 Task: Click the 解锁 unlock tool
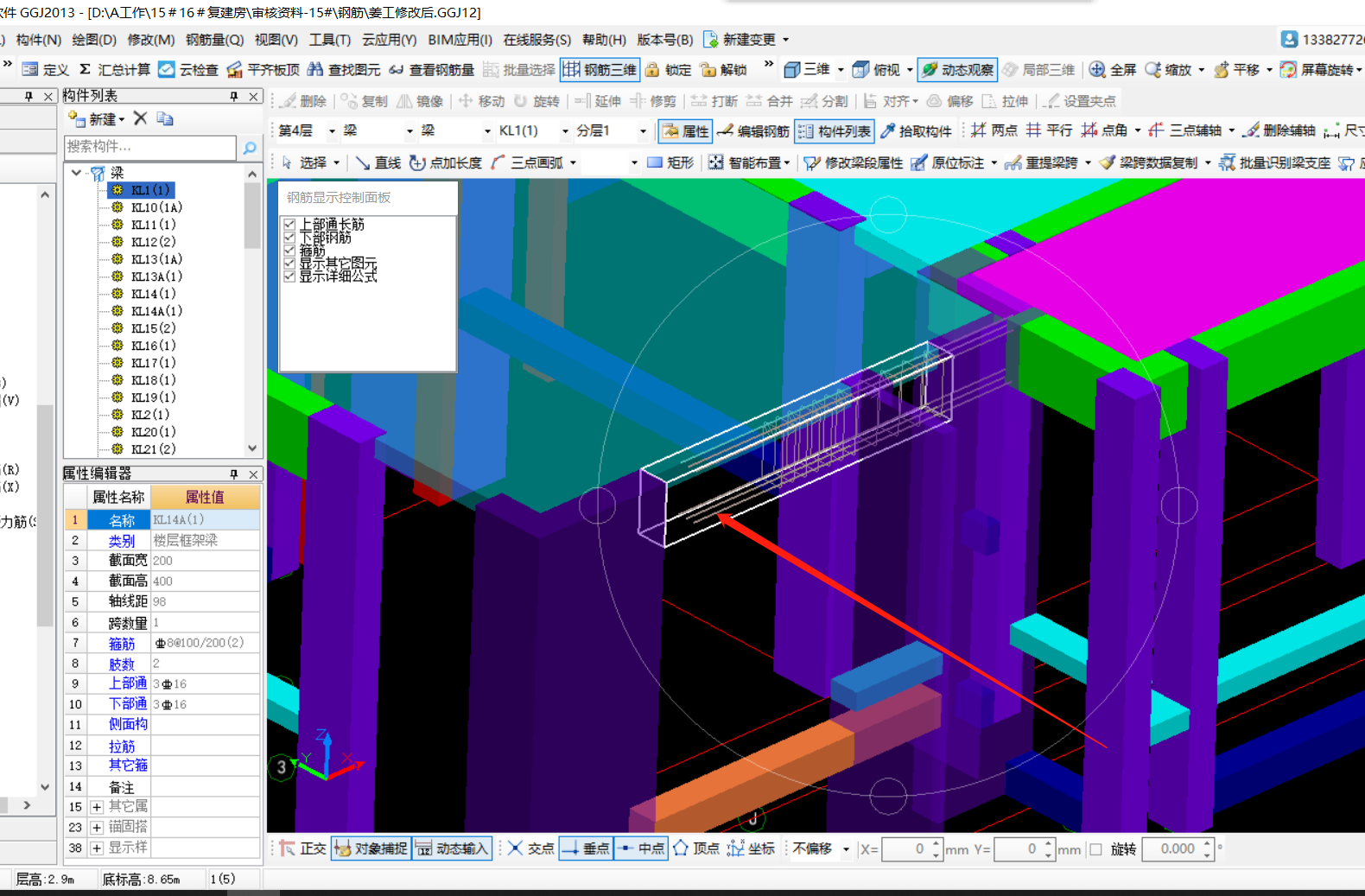click(x=724, y=69)
